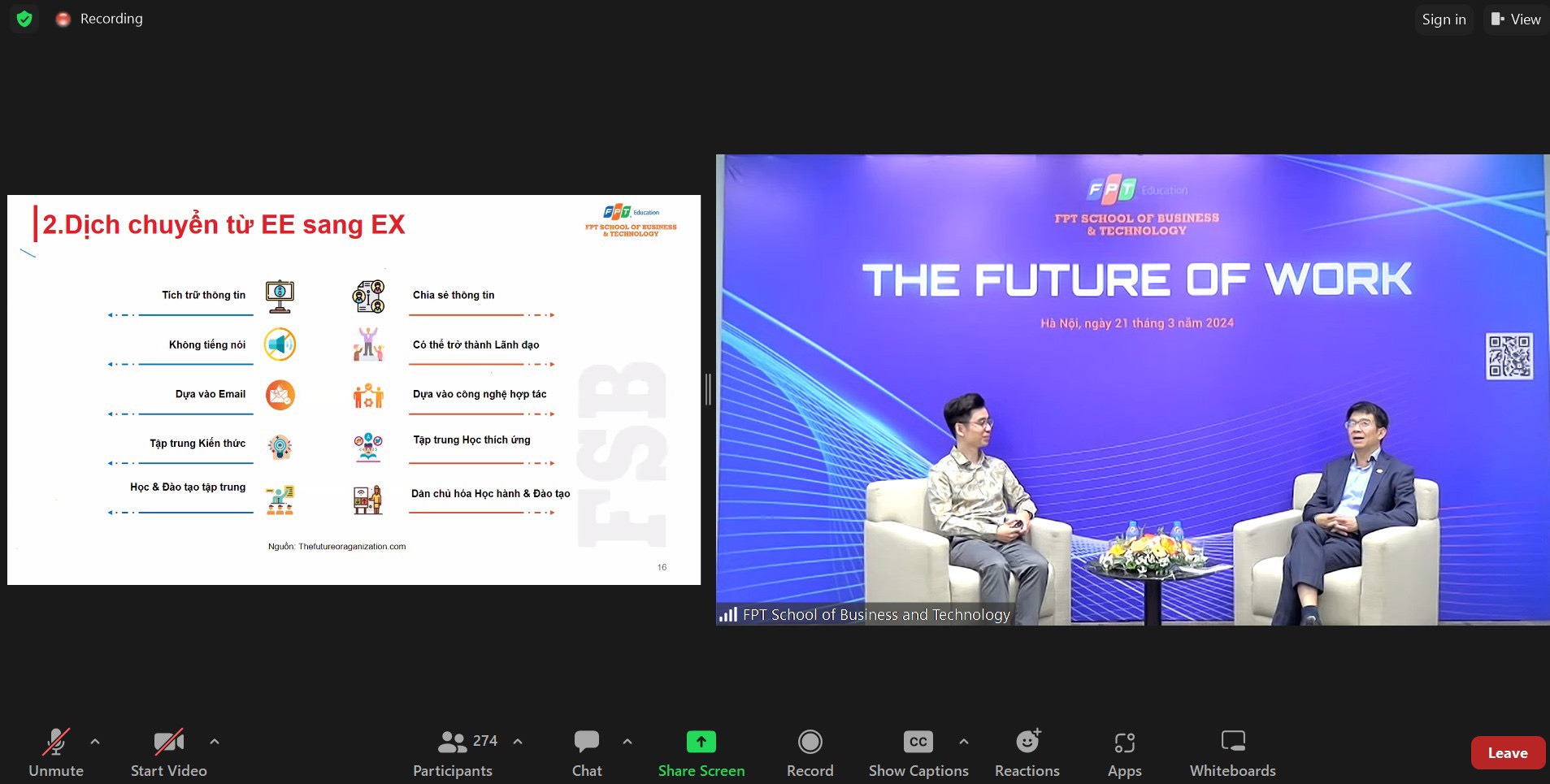Viewport: 1550px width, 784px height.
Task: Click Sign in button
Action: (1444, 19)
